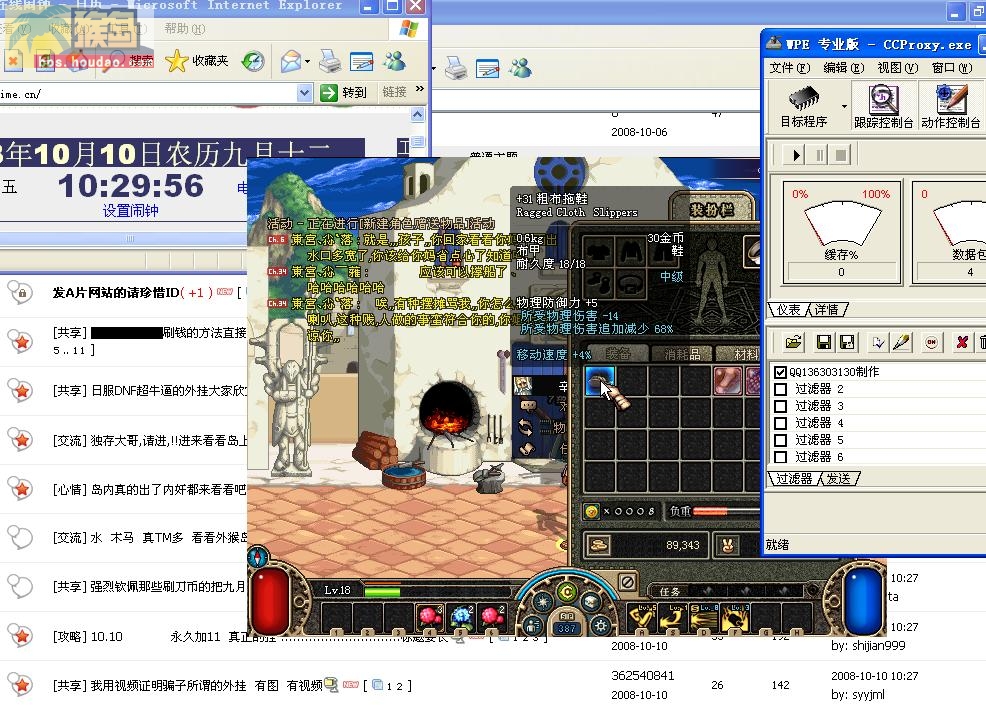Click the stop button in WPE
This screenshot has height=705, width=986.
point(841,155)
